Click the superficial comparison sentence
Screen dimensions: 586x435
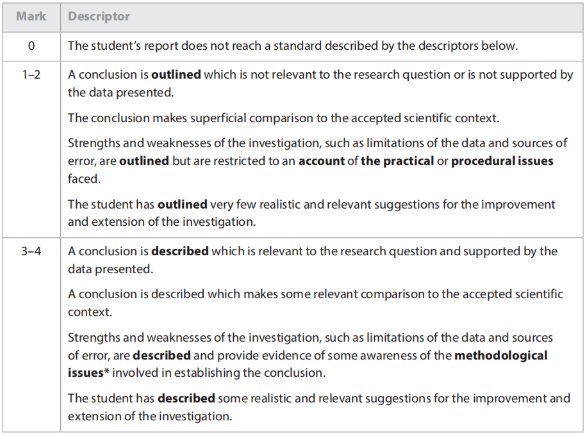point(283,118)
